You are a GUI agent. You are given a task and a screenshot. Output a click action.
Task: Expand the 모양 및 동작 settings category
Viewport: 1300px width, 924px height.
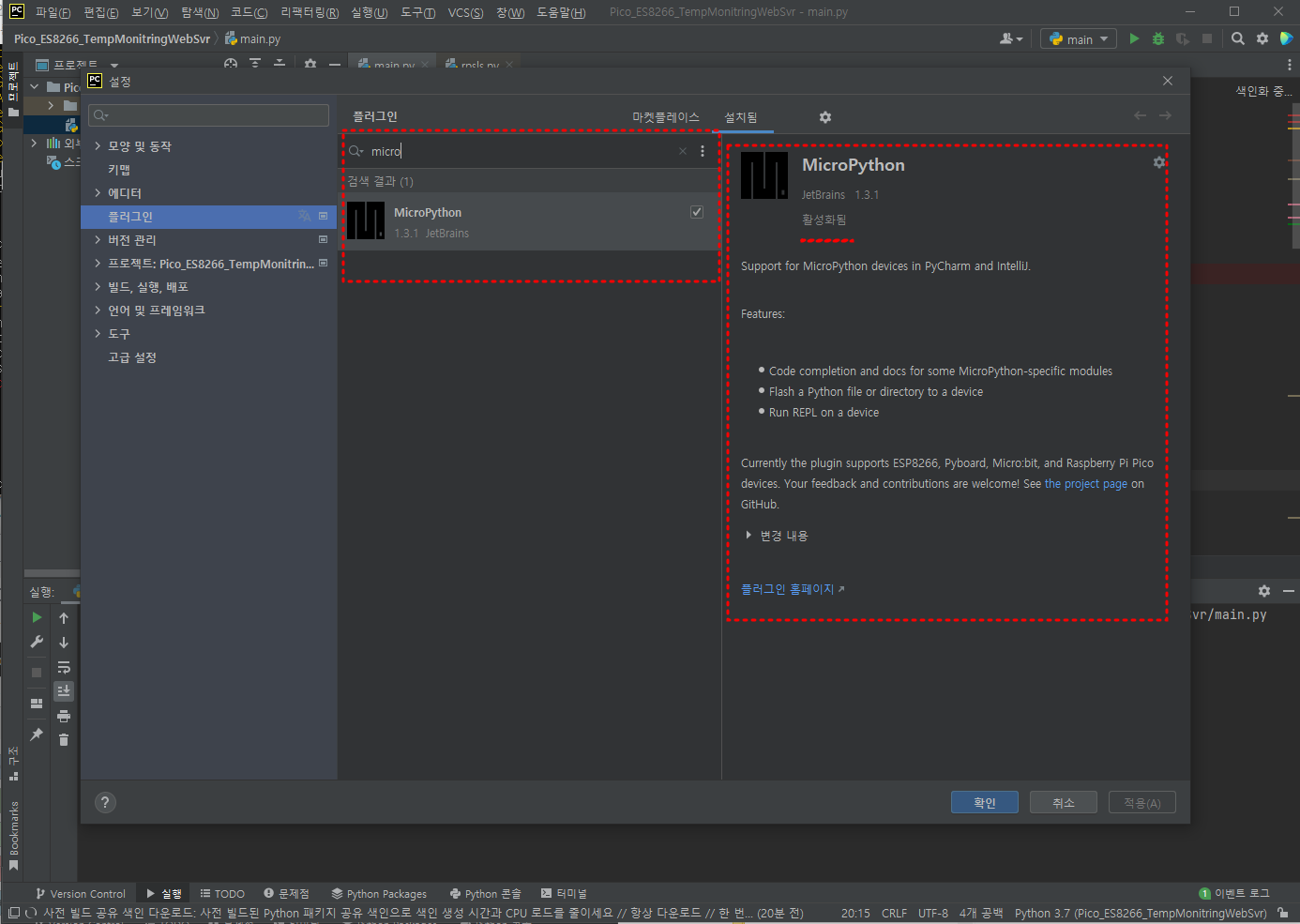98,146
